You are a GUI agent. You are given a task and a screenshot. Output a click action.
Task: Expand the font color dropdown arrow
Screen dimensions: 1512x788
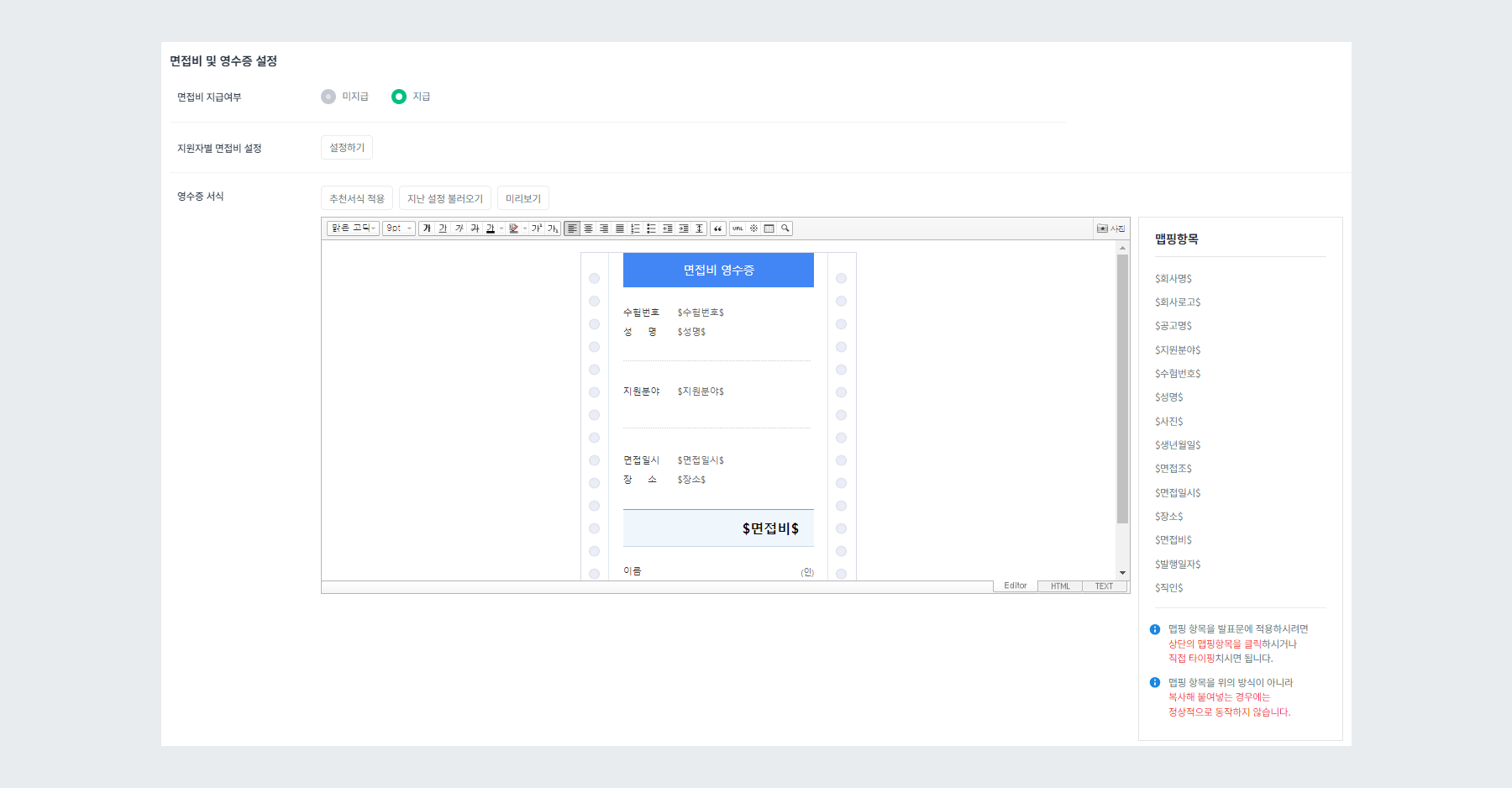pos(501,228)
